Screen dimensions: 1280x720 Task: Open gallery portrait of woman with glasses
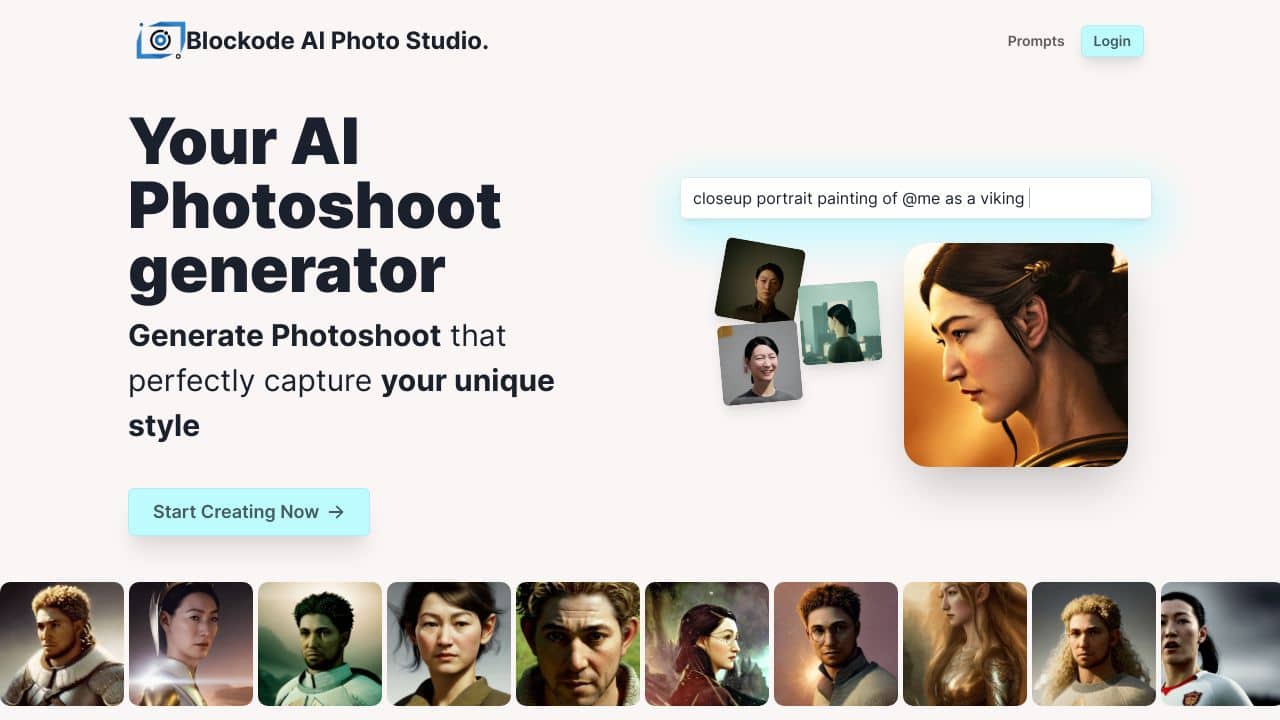click(x=707, y=644)
